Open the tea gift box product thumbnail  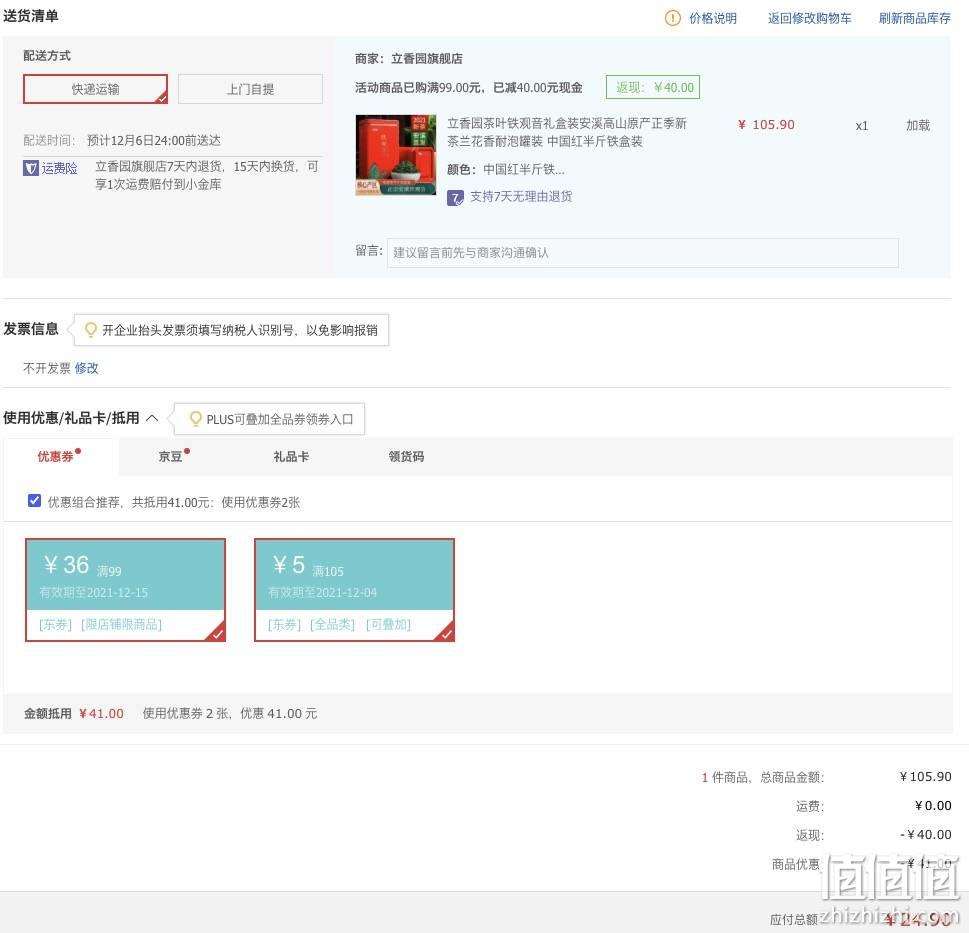click(x=396, y=154)
